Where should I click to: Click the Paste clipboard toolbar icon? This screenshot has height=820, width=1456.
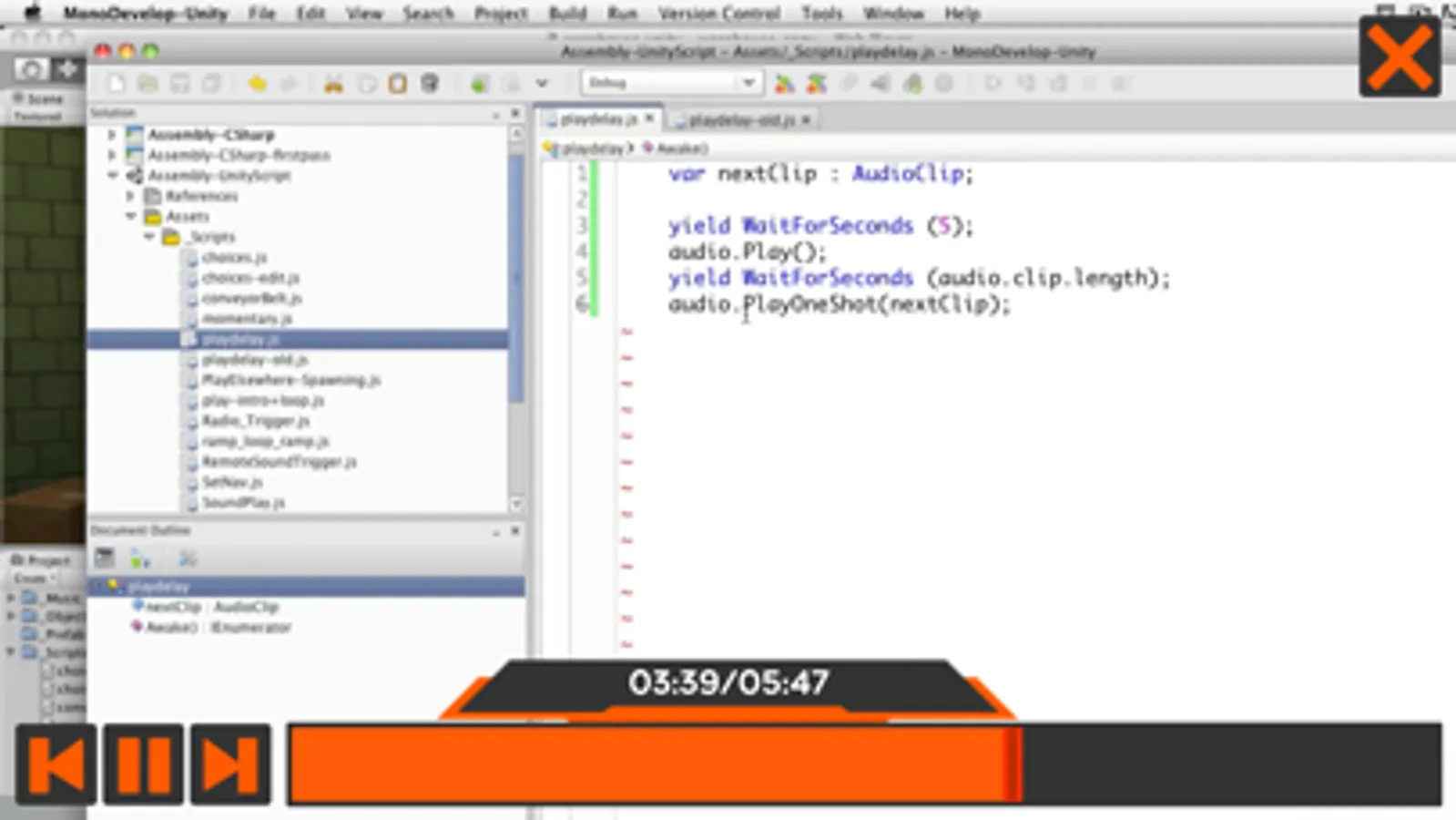[398, 84]
